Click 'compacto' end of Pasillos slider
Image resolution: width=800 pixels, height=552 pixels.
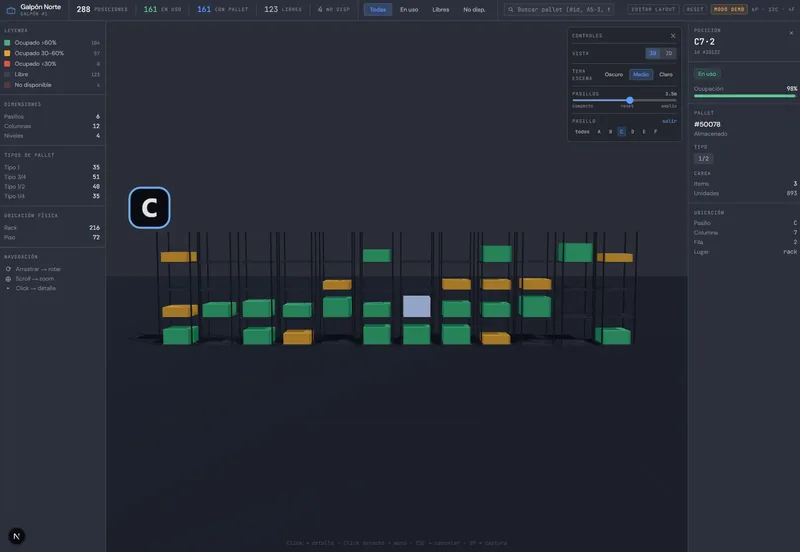point(583,106)
